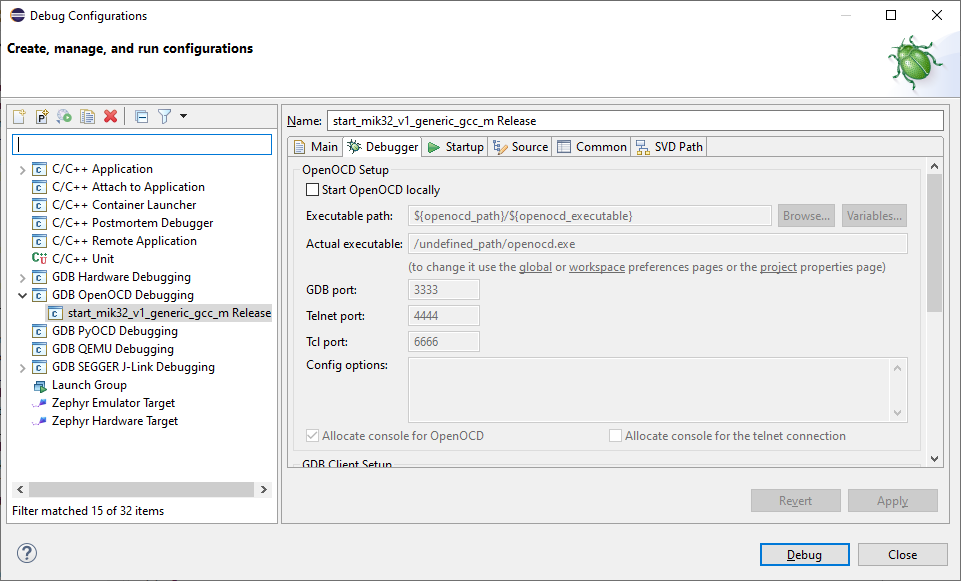Click the New launch configuration icon
Viewport: 961px width, 581px height.
(19, 117)
